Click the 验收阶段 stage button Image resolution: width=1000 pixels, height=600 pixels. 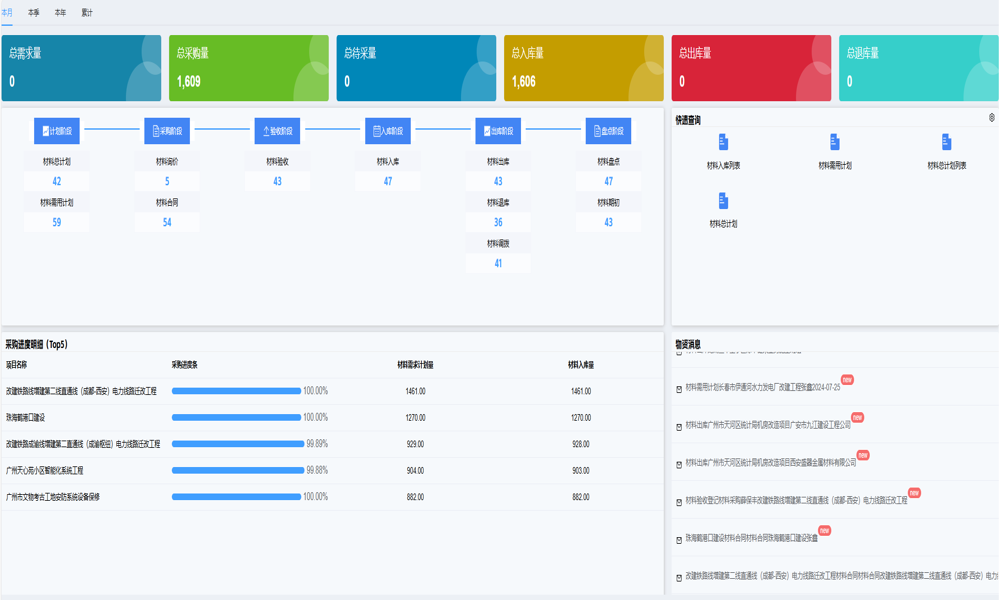(277, 131)
